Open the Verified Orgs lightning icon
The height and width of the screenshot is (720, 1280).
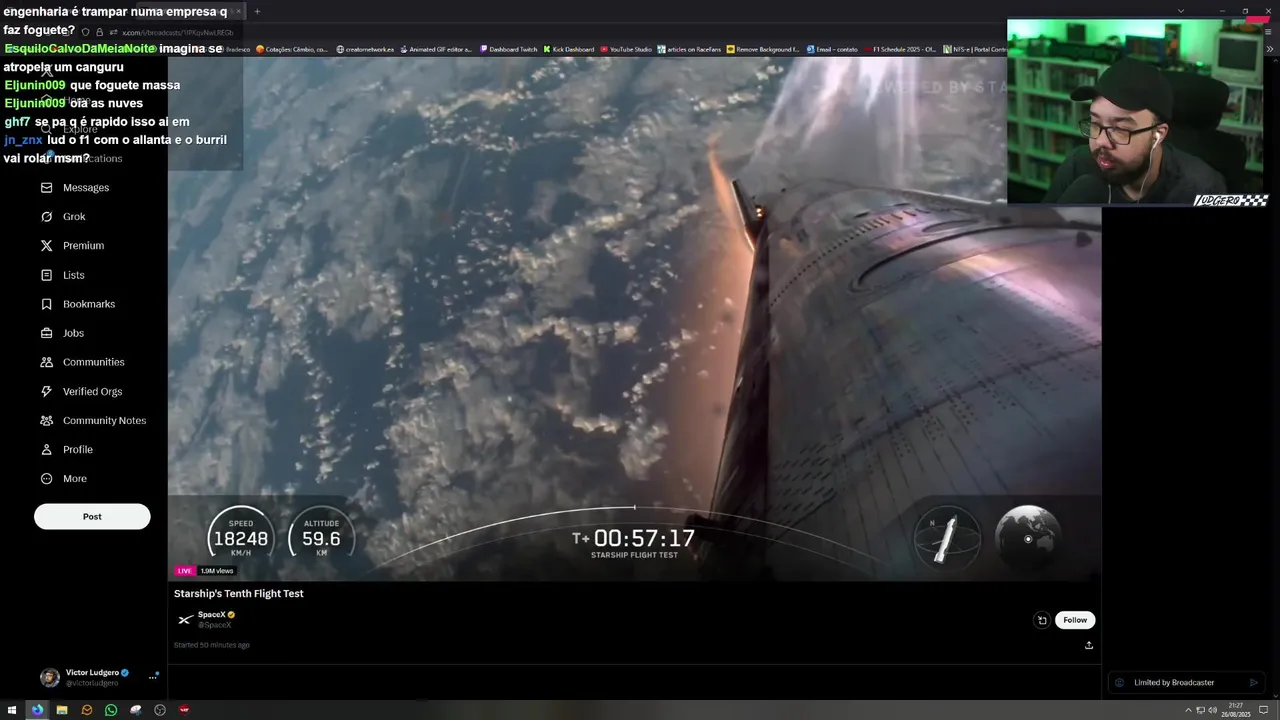46,391
